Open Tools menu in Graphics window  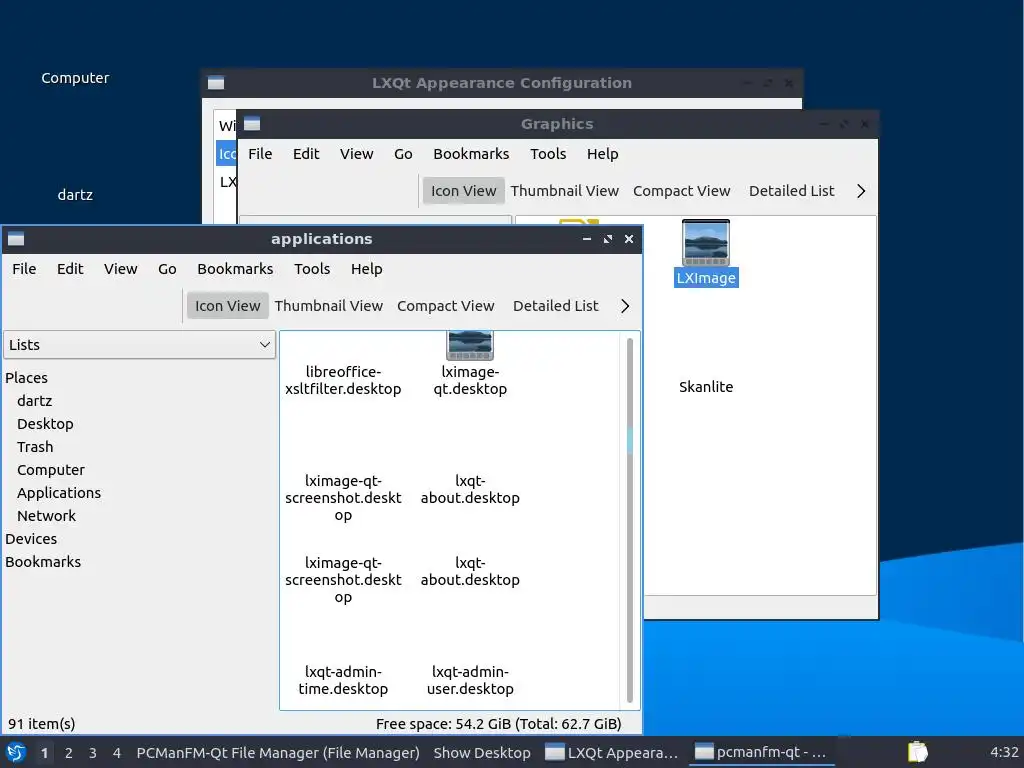click(548, 154)
